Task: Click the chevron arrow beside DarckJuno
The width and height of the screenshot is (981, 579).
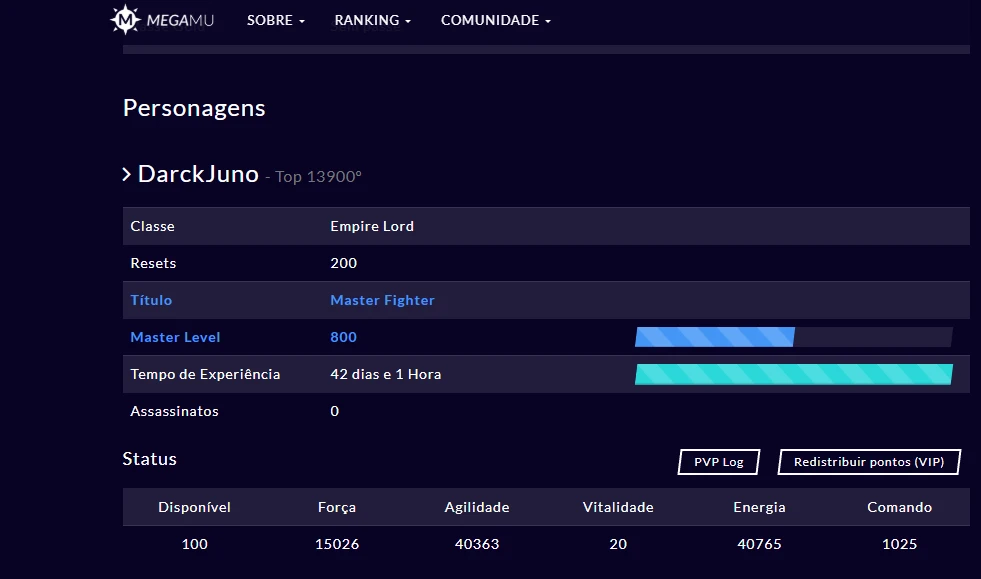Action: 127,175
